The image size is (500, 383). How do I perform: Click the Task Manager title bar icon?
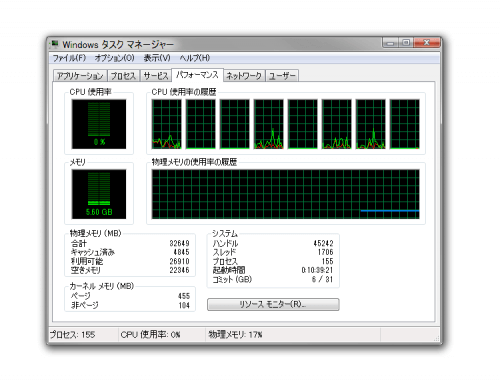point(54,44)
